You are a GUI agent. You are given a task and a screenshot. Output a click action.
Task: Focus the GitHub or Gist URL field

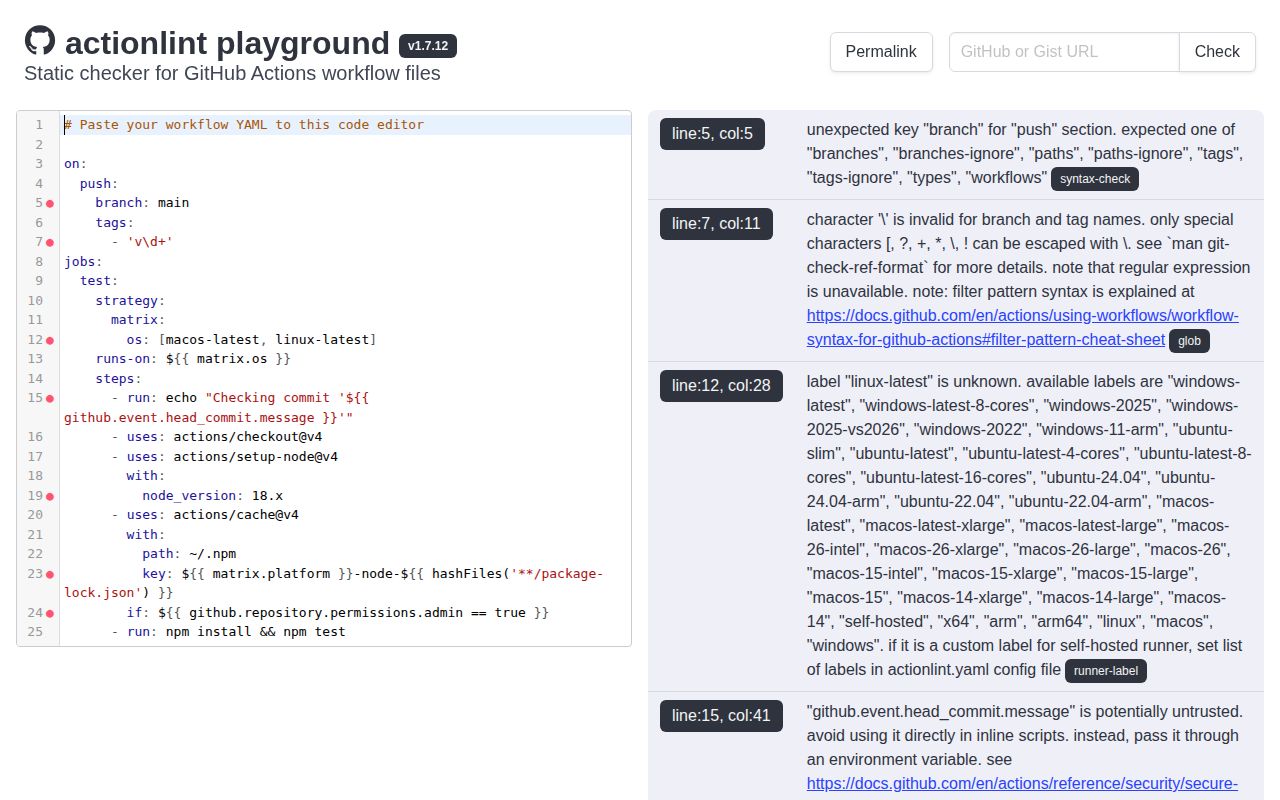(x=1064, y=52)
